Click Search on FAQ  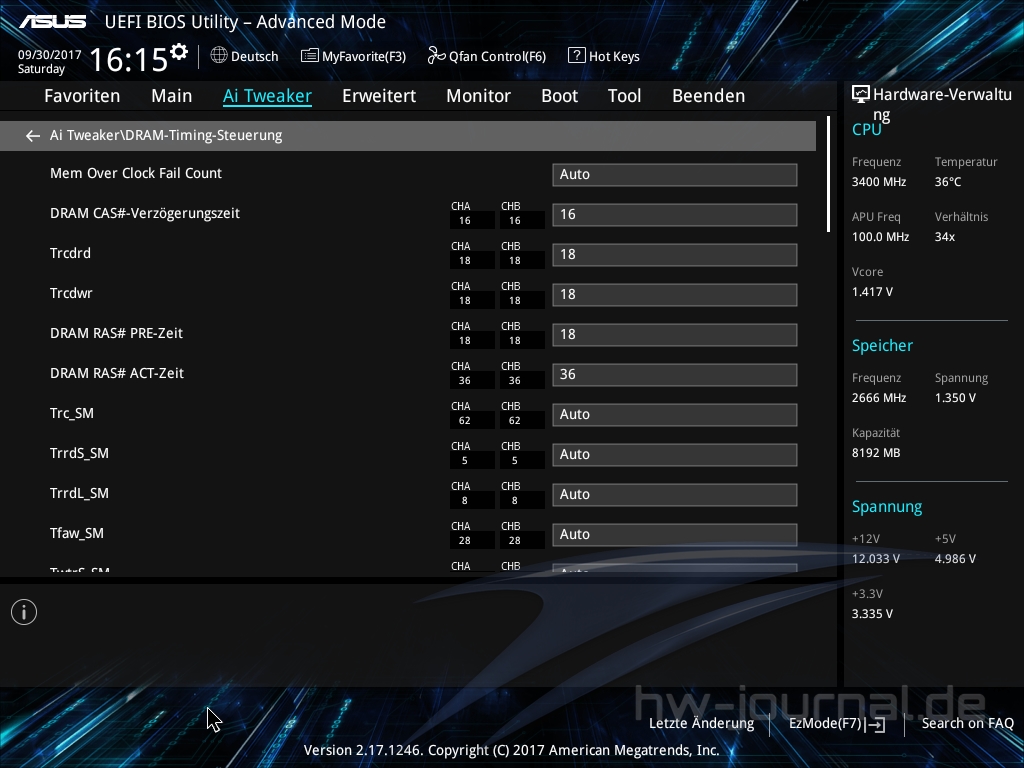967,724
